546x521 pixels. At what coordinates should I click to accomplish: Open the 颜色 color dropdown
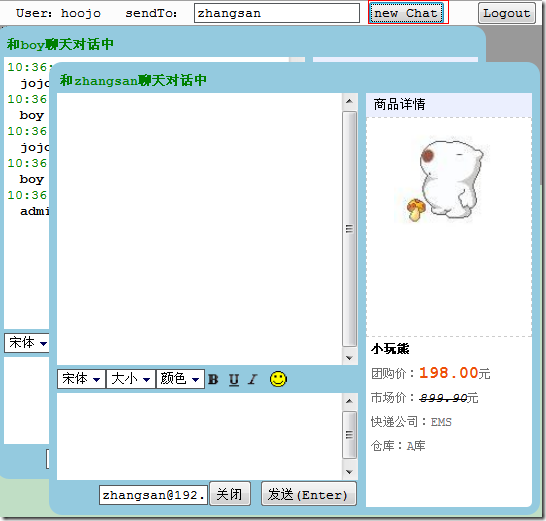[180, 379]
